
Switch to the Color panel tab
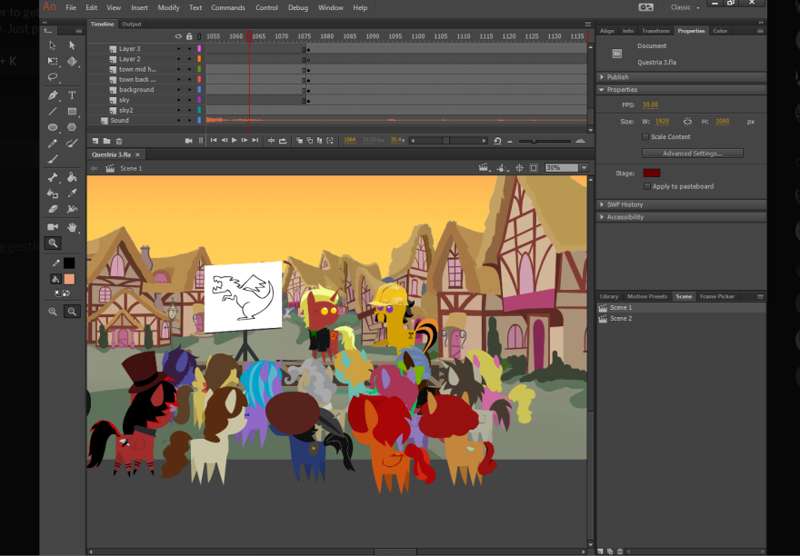[720, 31]
